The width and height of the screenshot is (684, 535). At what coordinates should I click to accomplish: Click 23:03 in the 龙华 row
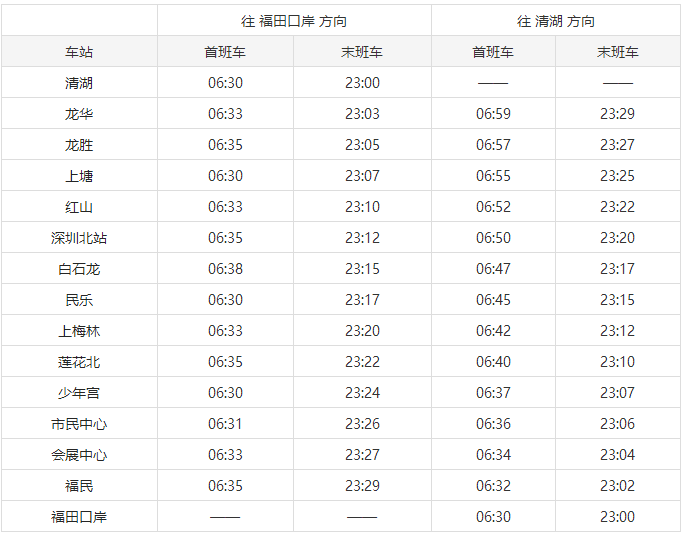click(362, 114)
